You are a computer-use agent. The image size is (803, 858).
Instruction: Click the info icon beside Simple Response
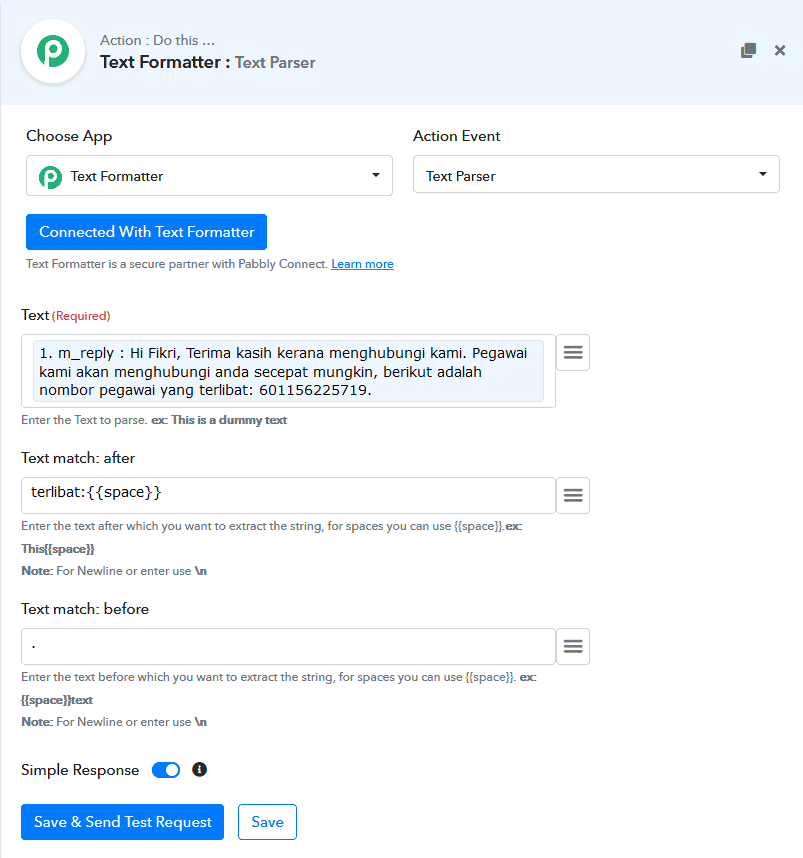[198, 770]
